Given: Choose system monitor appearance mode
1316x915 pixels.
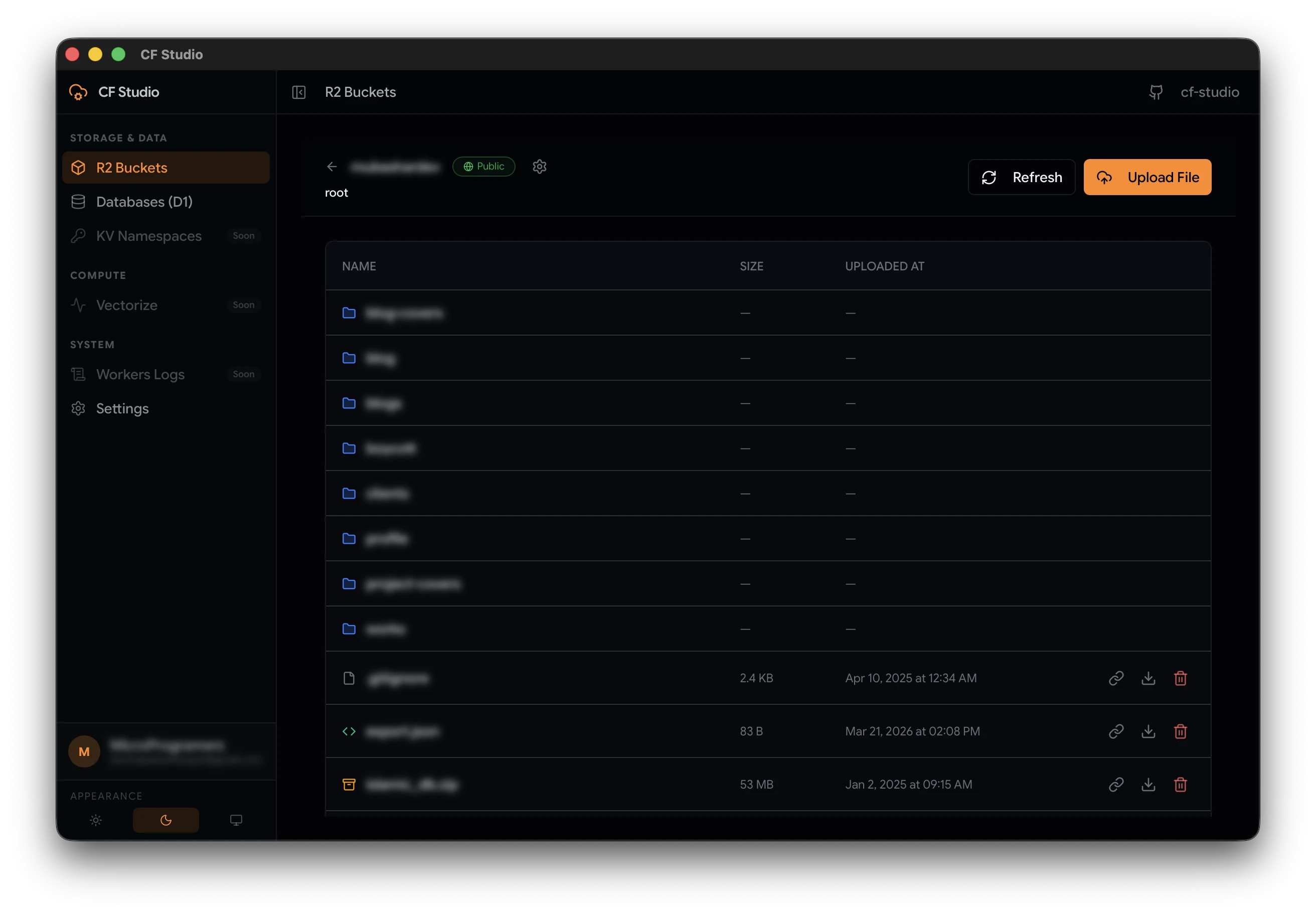Looking at the screenshot, I should click(236, 820).
